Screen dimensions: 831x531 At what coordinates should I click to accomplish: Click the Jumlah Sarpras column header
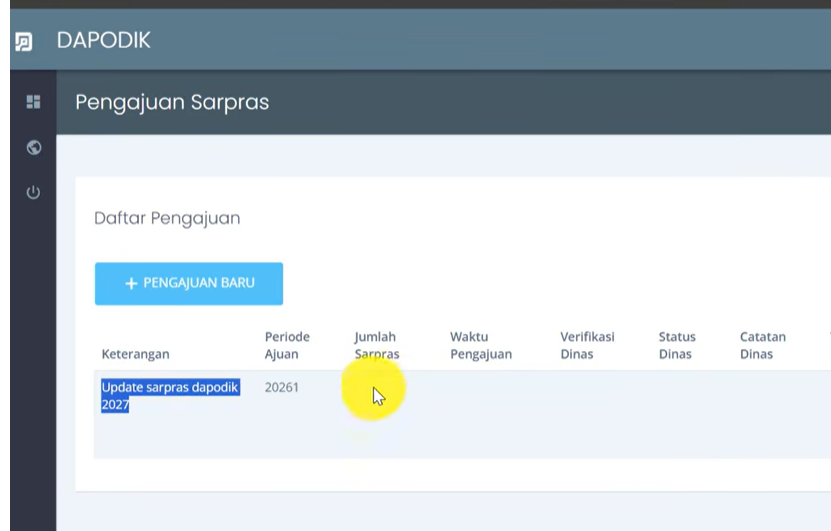(x=377, y=346)
